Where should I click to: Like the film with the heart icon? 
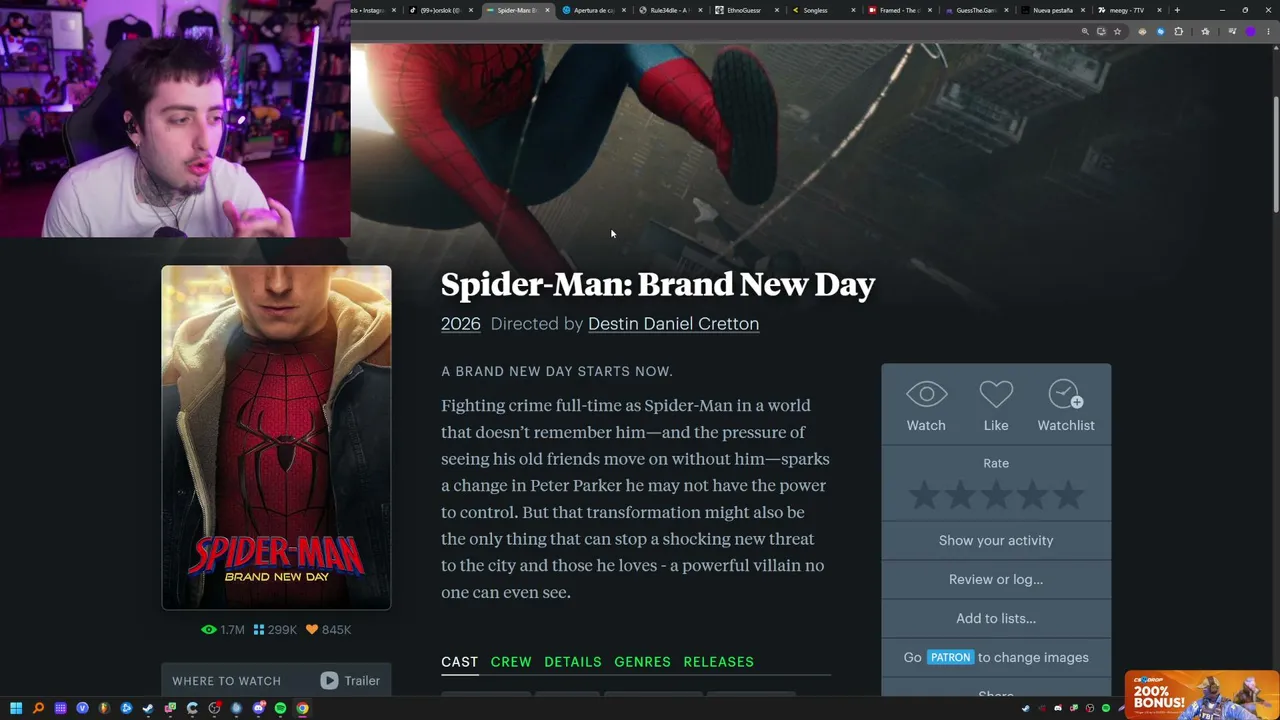[x=996, y=394]
